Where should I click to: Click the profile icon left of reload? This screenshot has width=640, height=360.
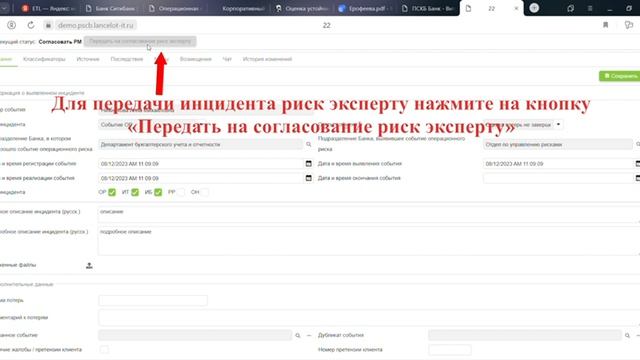pyautogui.click(x=11, y=25)
